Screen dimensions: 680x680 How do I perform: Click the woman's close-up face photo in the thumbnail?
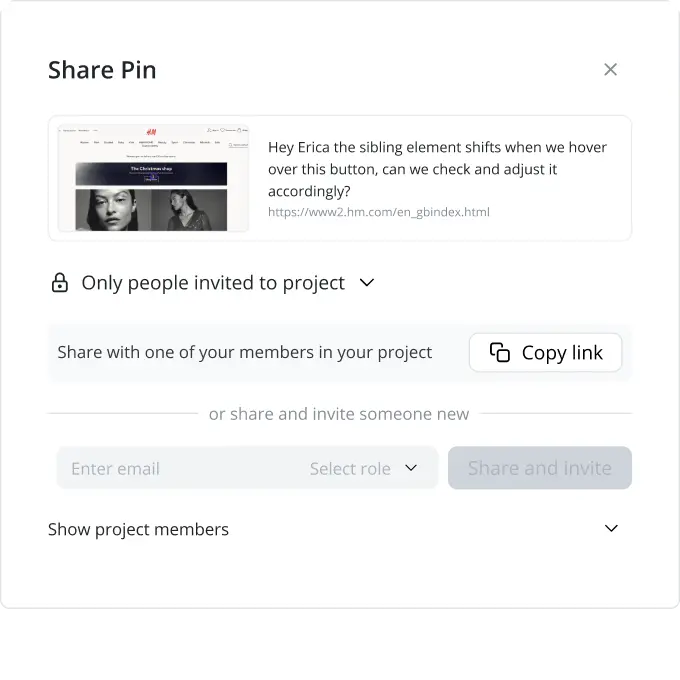point(113,210)
